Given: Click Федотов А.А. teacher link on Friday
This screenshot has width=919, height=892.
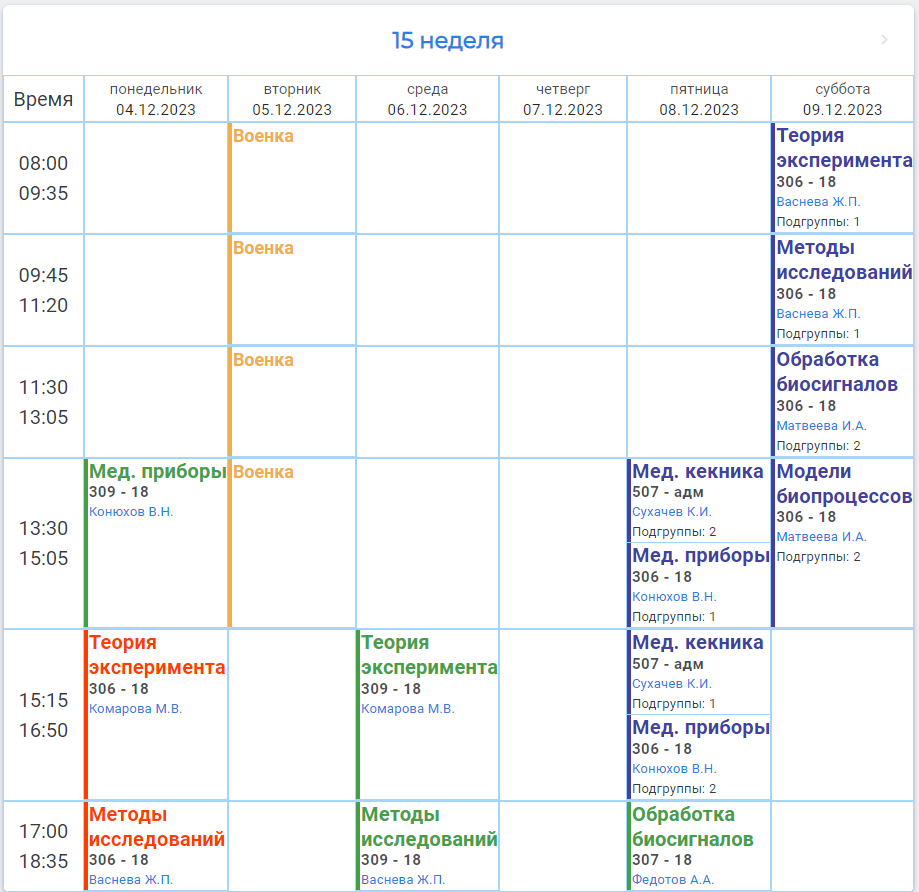Looking at the screenshot, I should click(x=672, y=880).
